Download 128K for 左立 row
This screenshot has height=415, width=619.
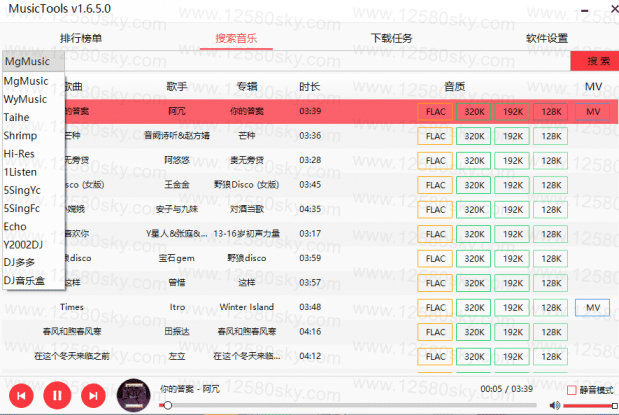[x=551, y=357]
